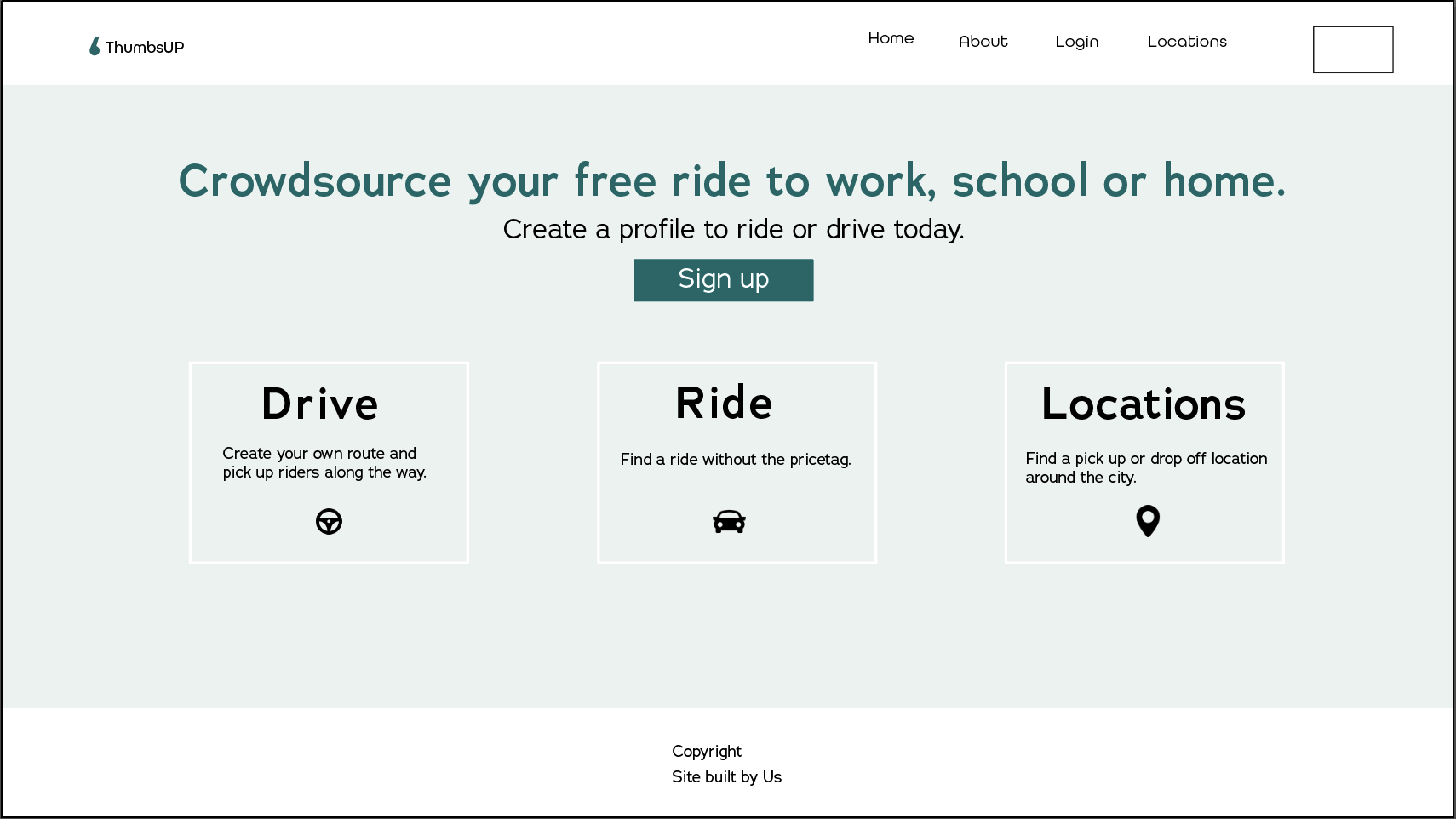Click the main headline about crowdsourcing rides
Image resolution: width=1456 pixels, height=819 pixels.
731,180
